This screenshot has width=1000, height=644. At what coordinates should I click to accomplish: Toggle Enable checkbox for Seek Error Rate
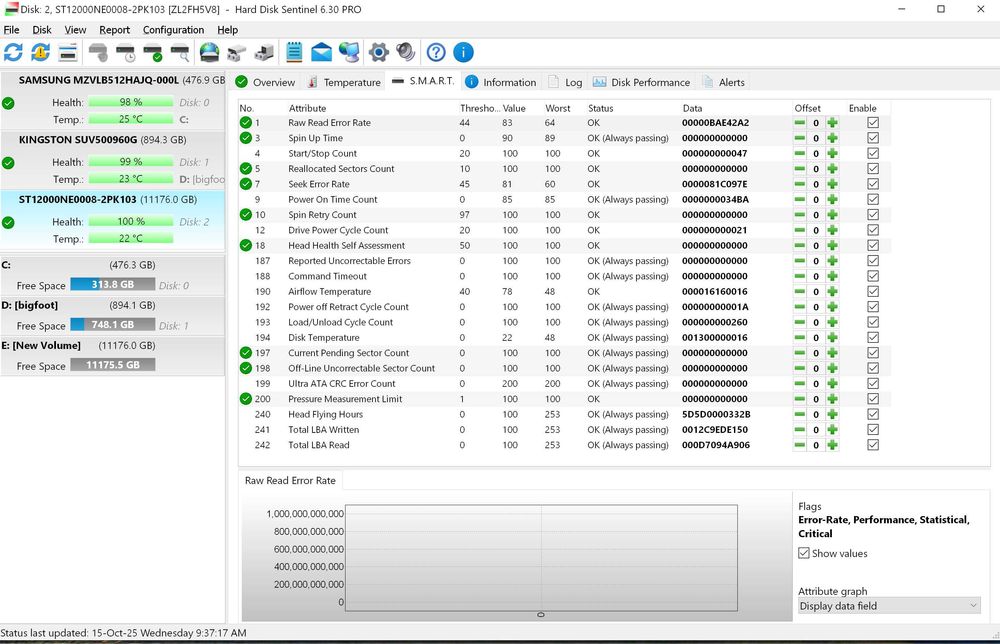coord(873,184)
